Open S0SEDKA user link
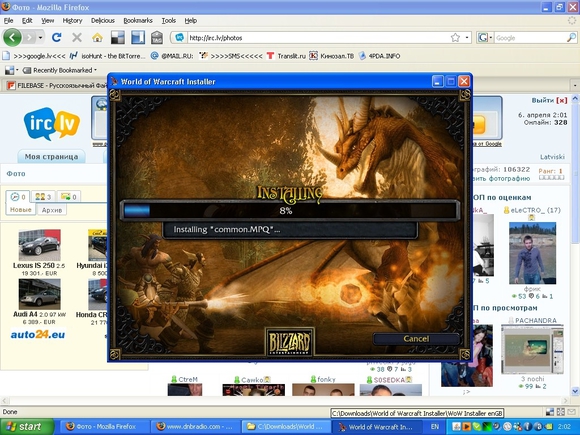 click(390, 380)
